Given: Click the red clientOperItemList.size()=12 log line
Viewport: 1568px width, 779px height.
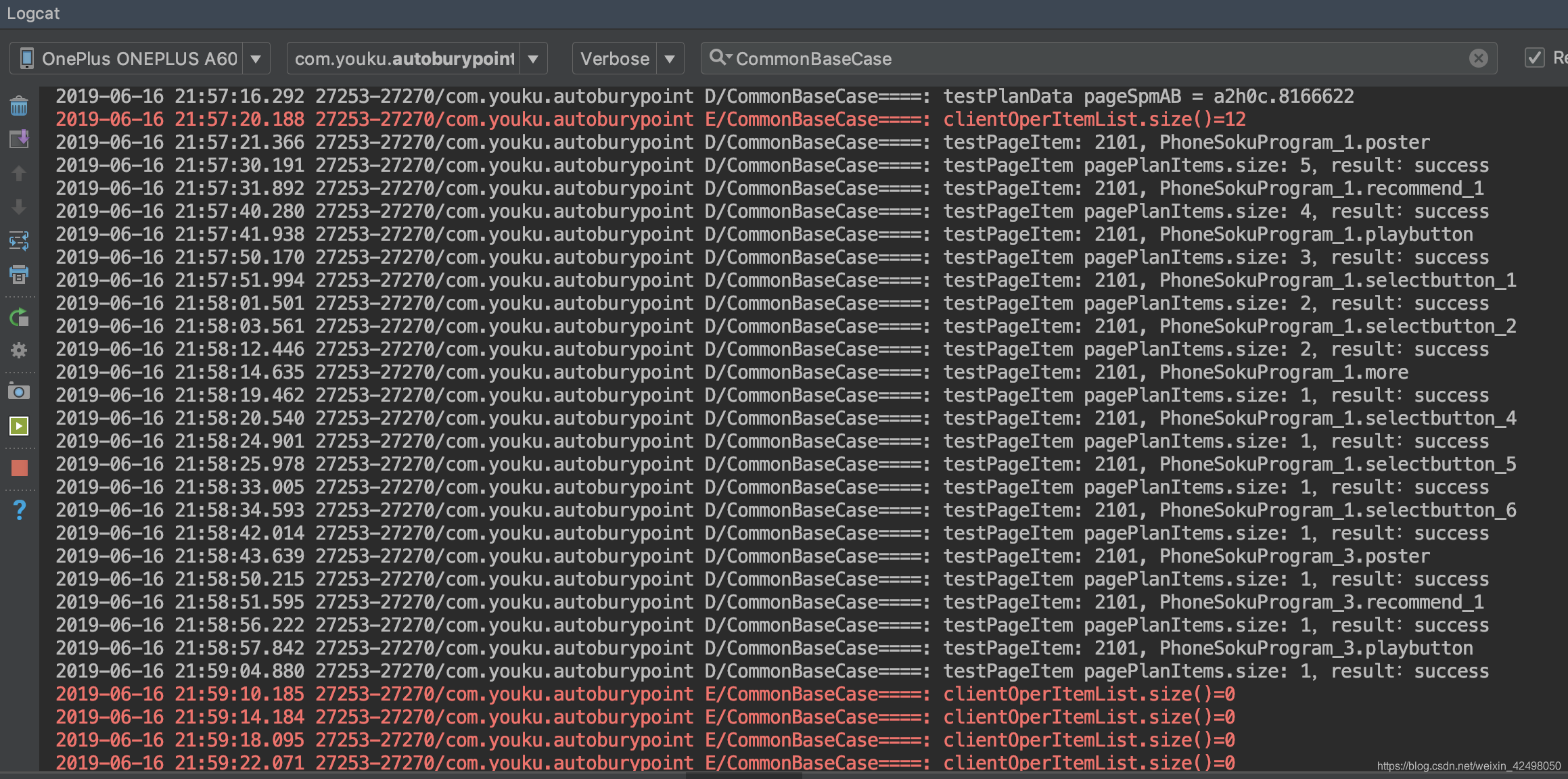Looking at the screenshot, I should pos(1094,120).
